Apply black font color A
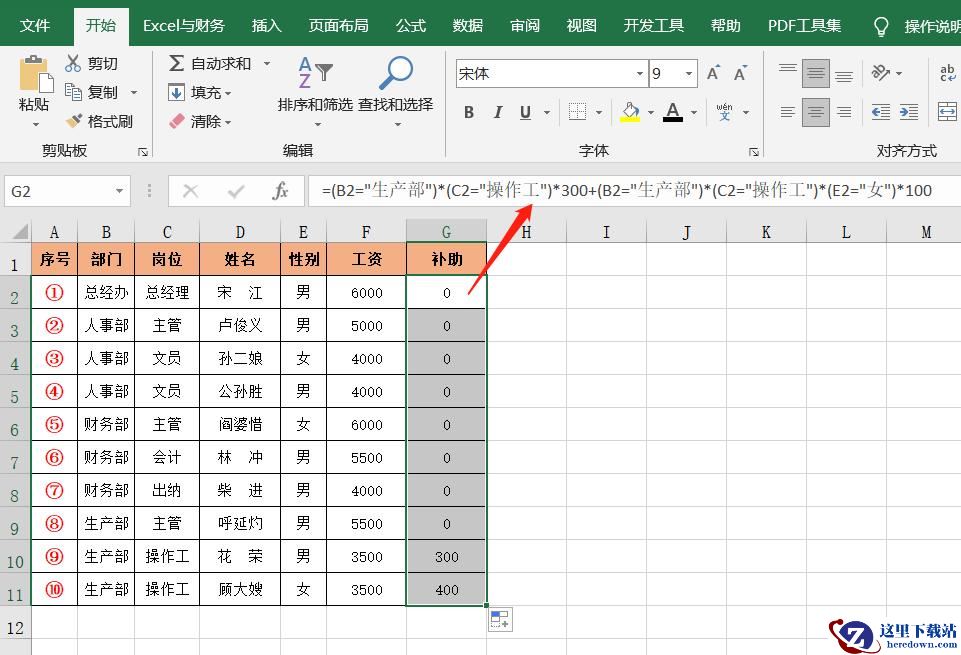Screen dimensions: 961x655 (673, 112)
